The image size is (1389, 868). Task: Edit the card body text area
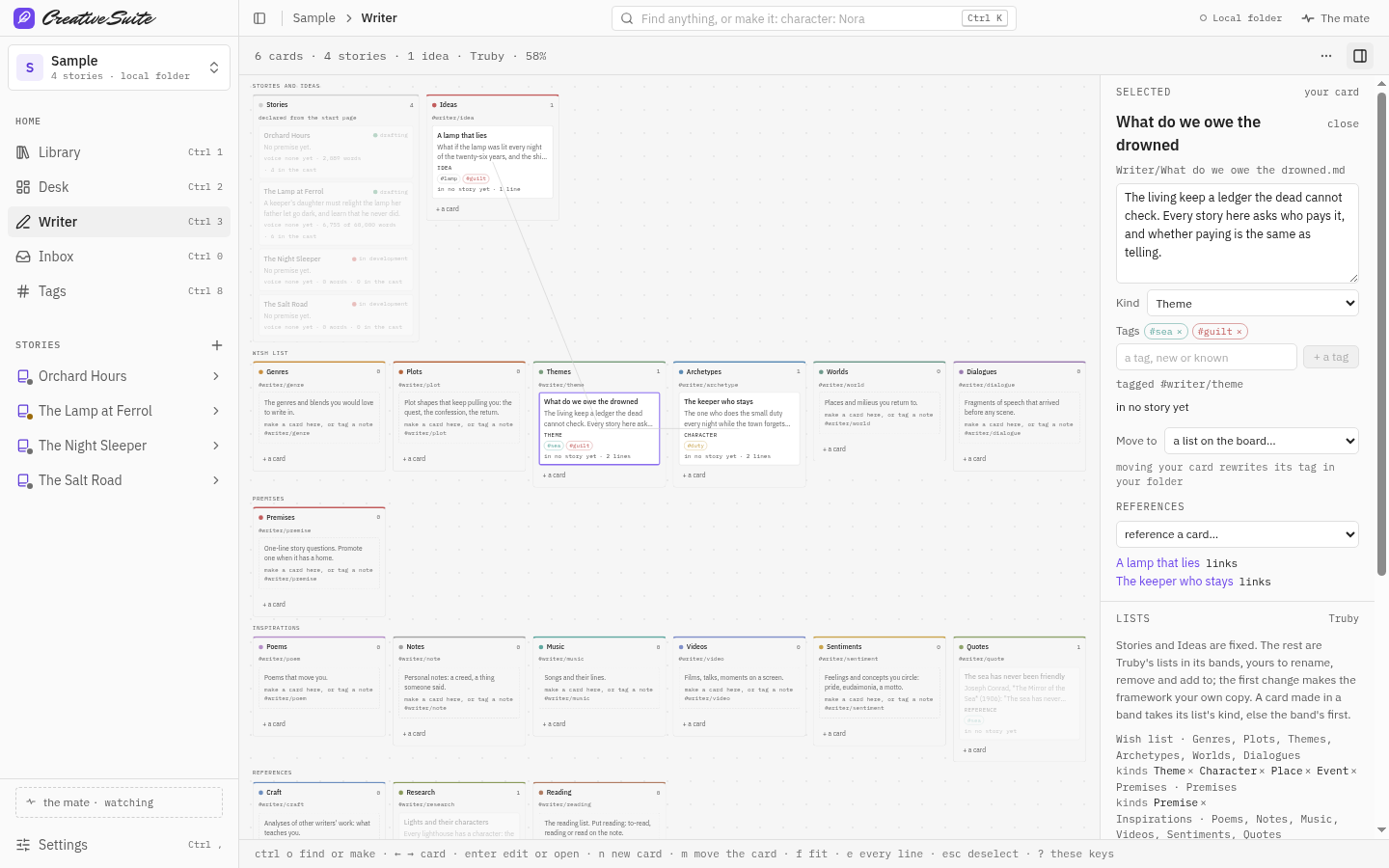coord(1238,233)
